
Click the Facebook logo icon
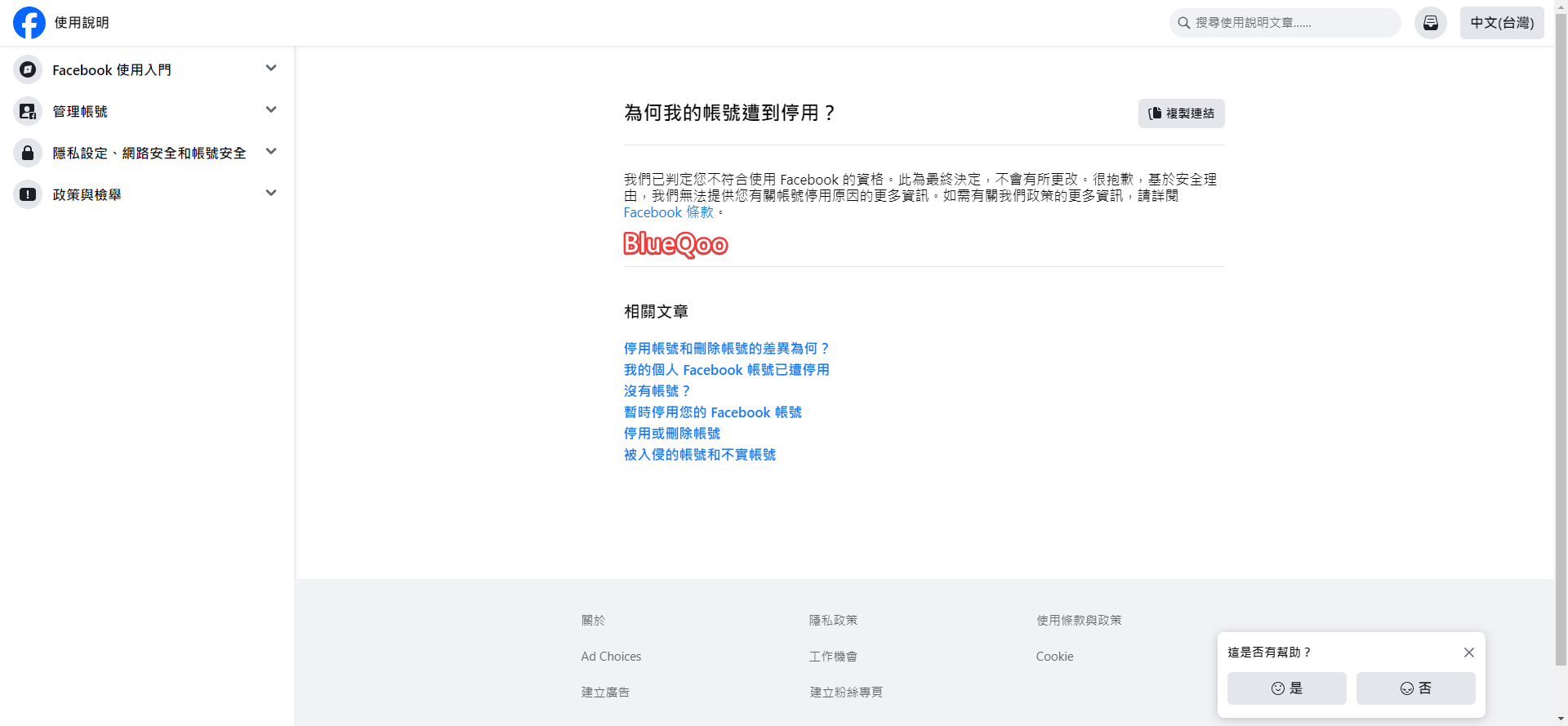pyautogui.click(x=29, y=23)
